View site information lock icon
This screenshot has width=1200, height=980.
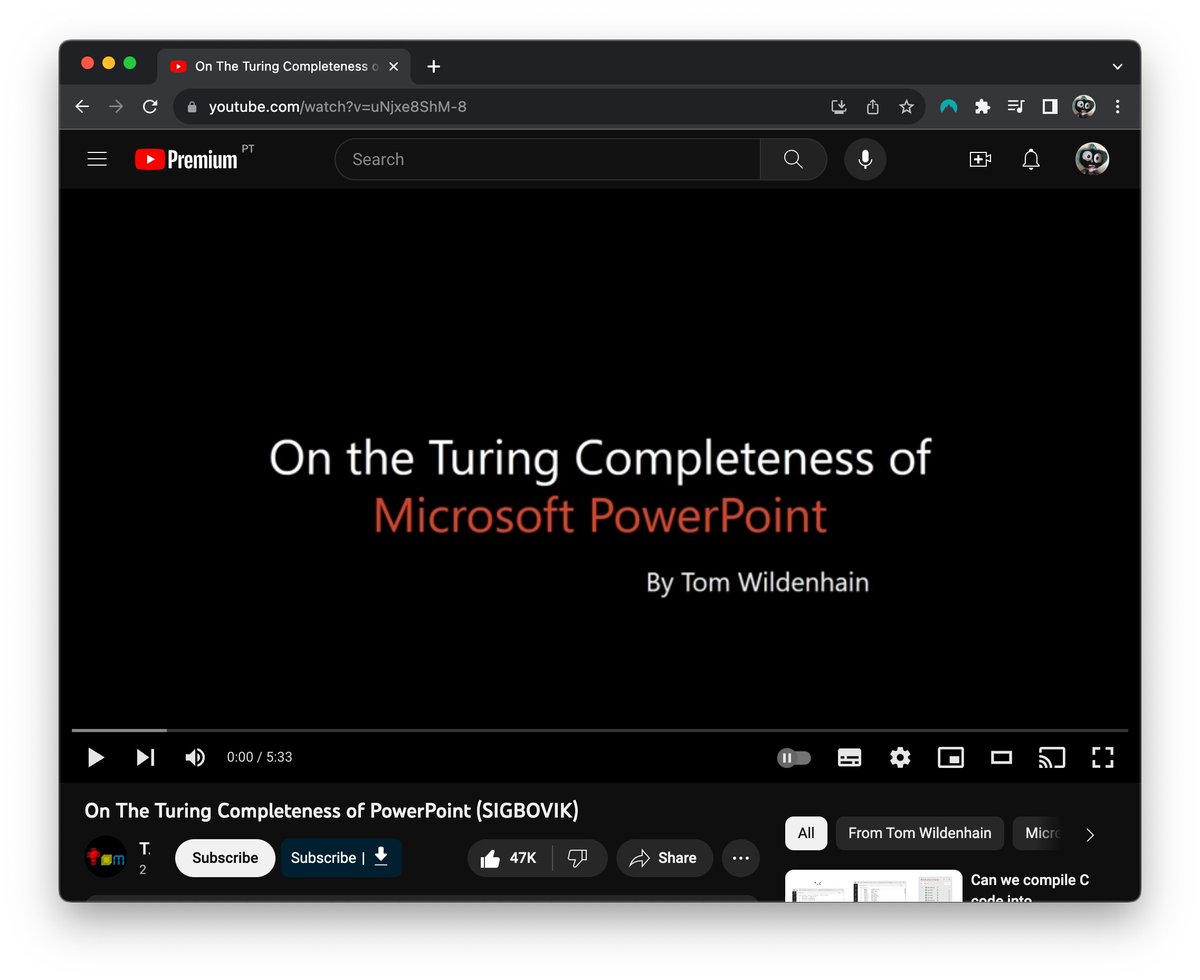point(193,107)
